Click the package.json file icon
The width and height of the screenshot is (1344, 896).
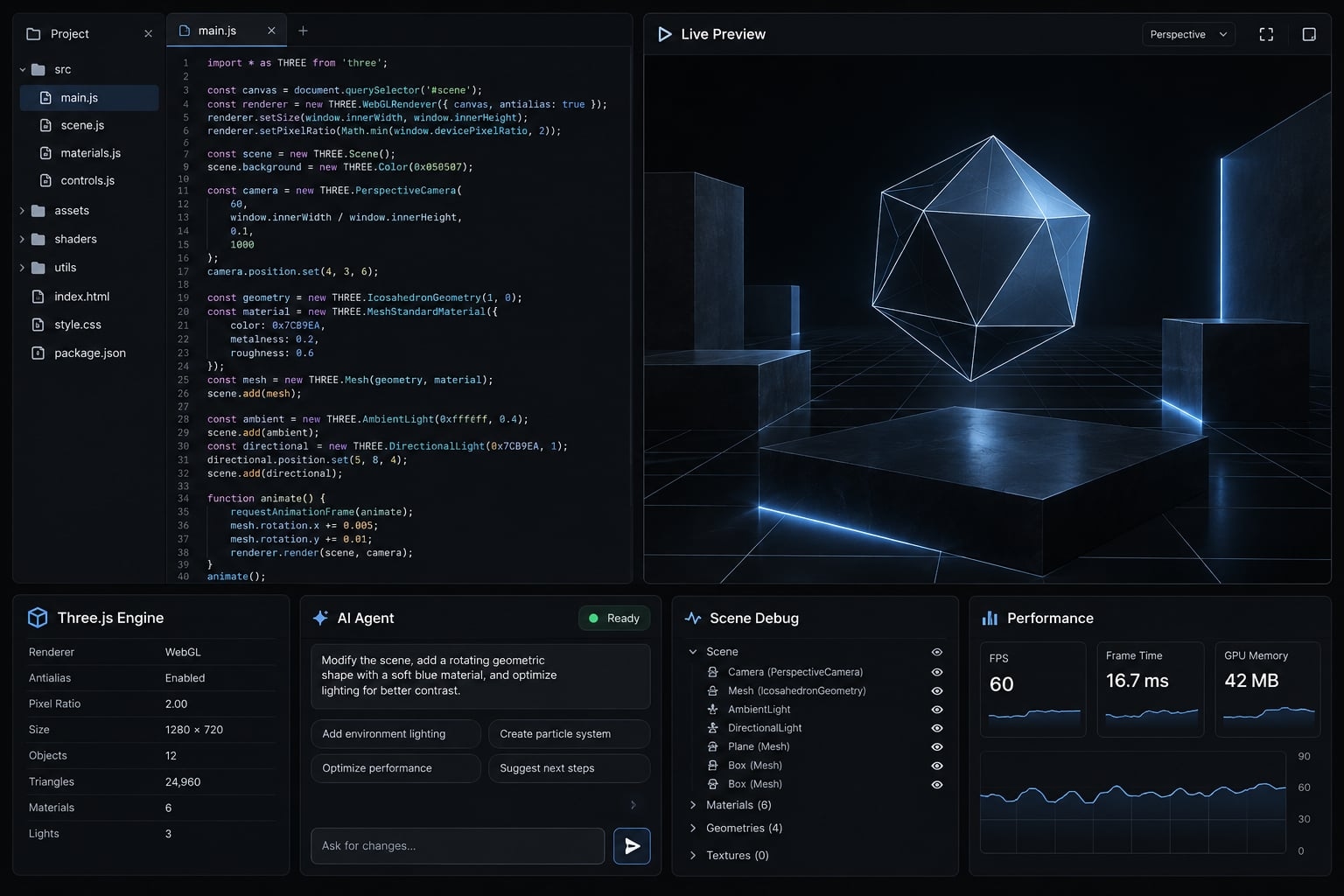38,353
